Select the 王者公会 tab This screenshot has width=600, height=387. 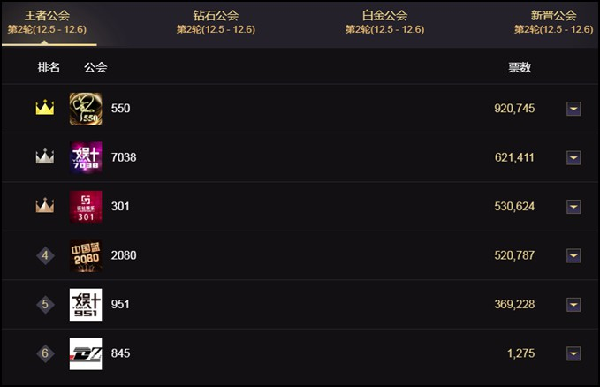(x=47, y=22)
